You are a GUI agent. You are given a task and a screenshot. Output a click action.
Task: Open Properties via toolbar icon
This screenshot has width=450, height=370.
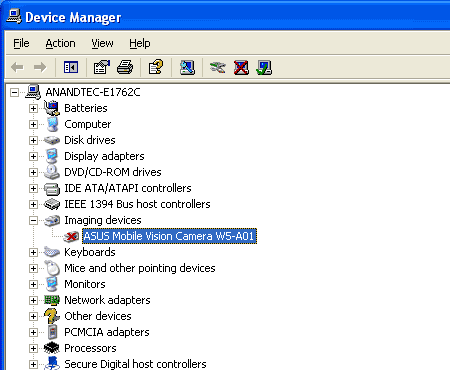[x=102, y=67]
